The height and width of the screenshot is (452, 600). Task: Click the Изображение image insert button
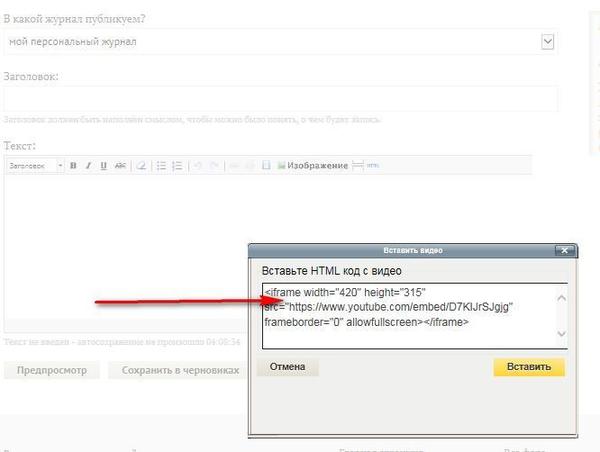[312, 165]
